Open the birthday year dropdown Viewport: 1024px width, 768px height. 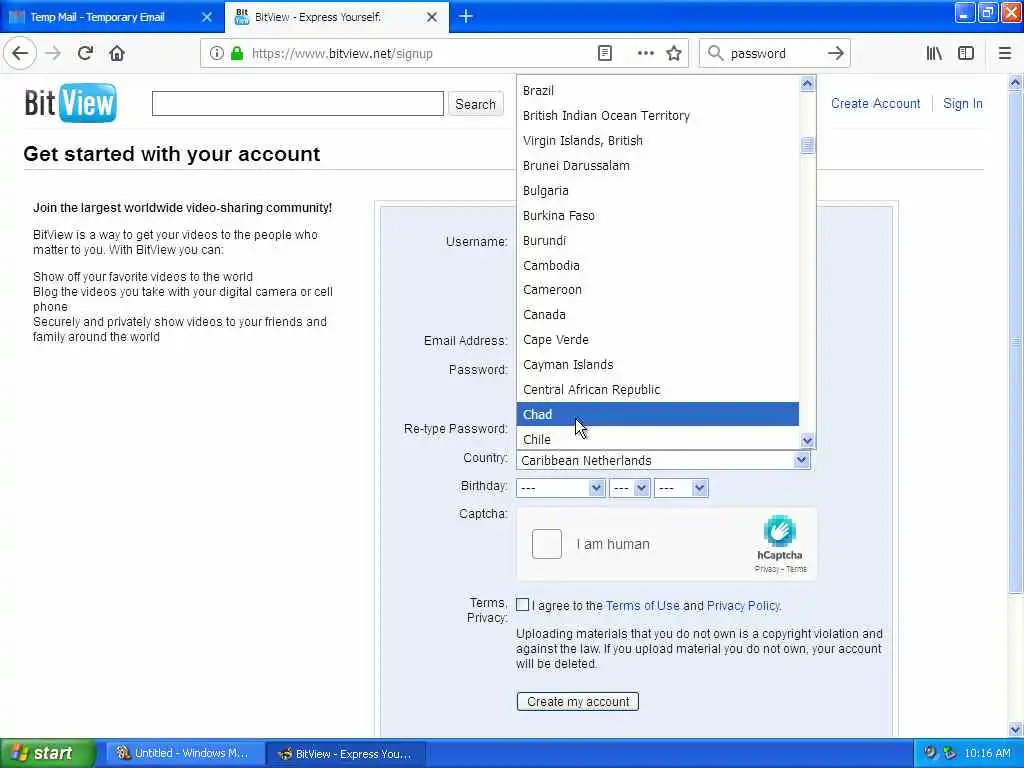(x=681, y=488)
